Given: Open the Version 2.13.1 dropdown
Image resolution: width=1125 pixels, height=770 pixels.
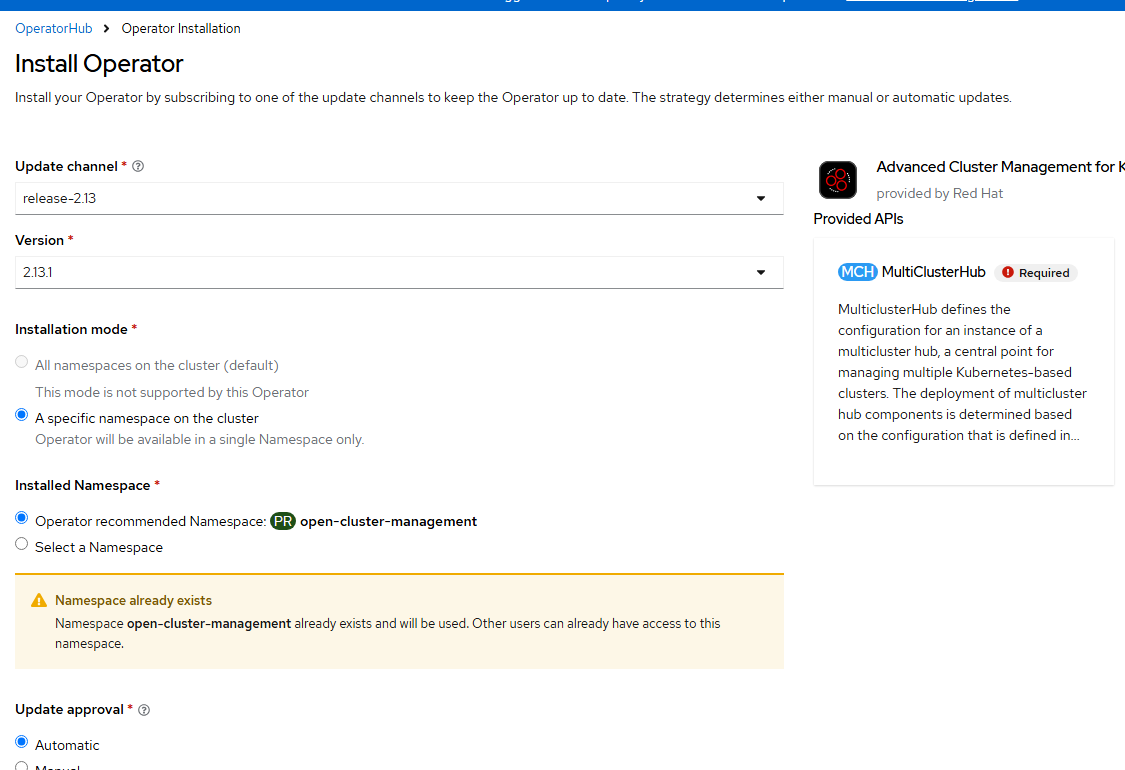Looking at the screenshot, I should tap(399, 272).
